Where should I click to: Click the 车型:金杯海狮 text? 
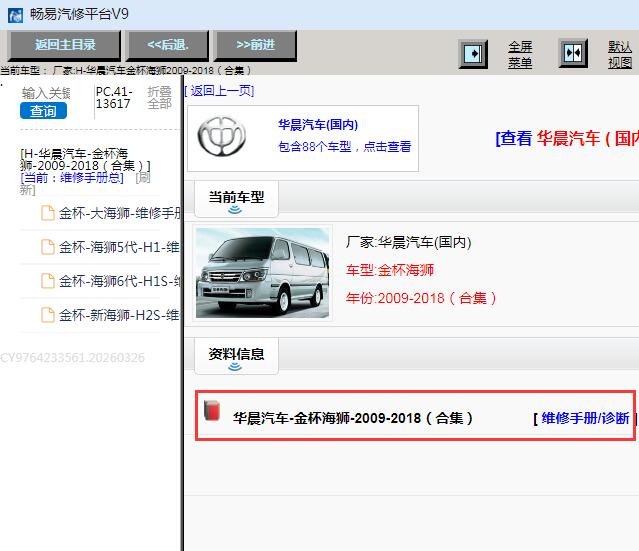(x=390, y=270)
